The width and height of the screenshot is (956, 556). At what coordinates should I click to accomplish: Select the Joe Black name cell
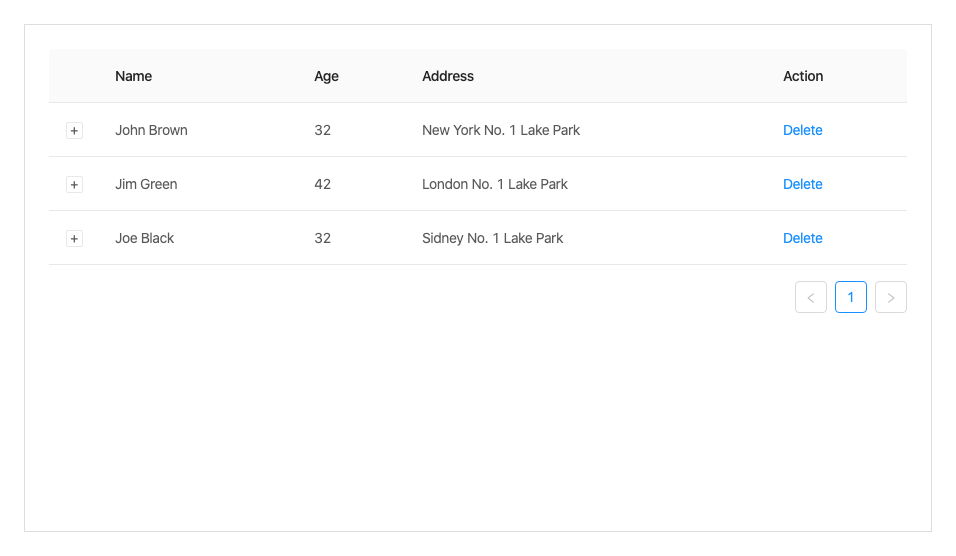point(144,238)
